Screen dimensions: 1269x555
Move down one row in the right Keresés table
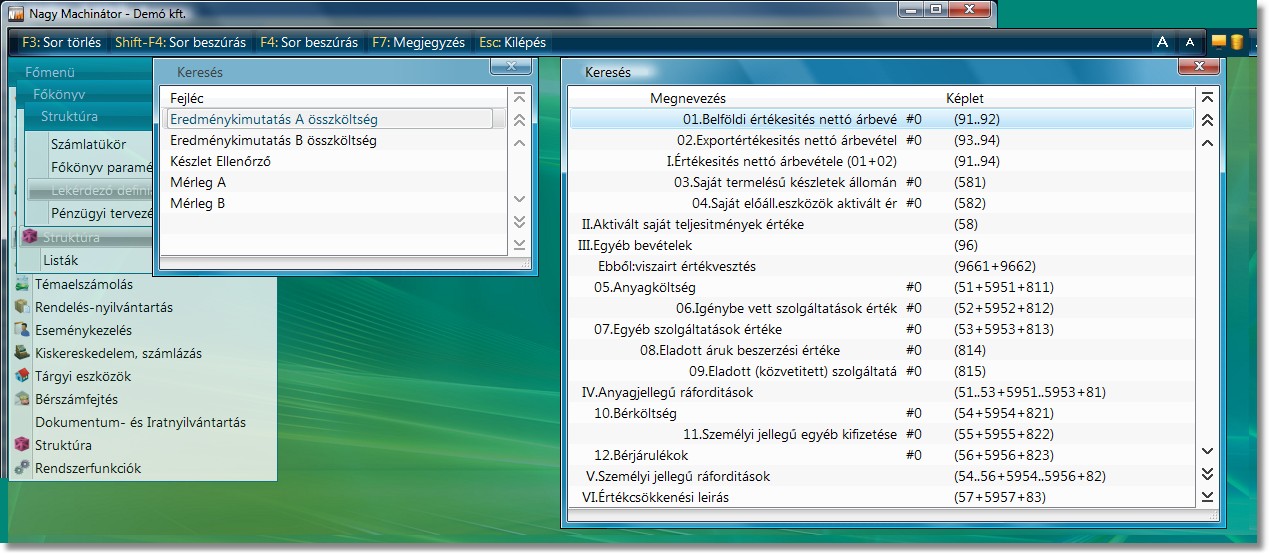coord(1207,452)
